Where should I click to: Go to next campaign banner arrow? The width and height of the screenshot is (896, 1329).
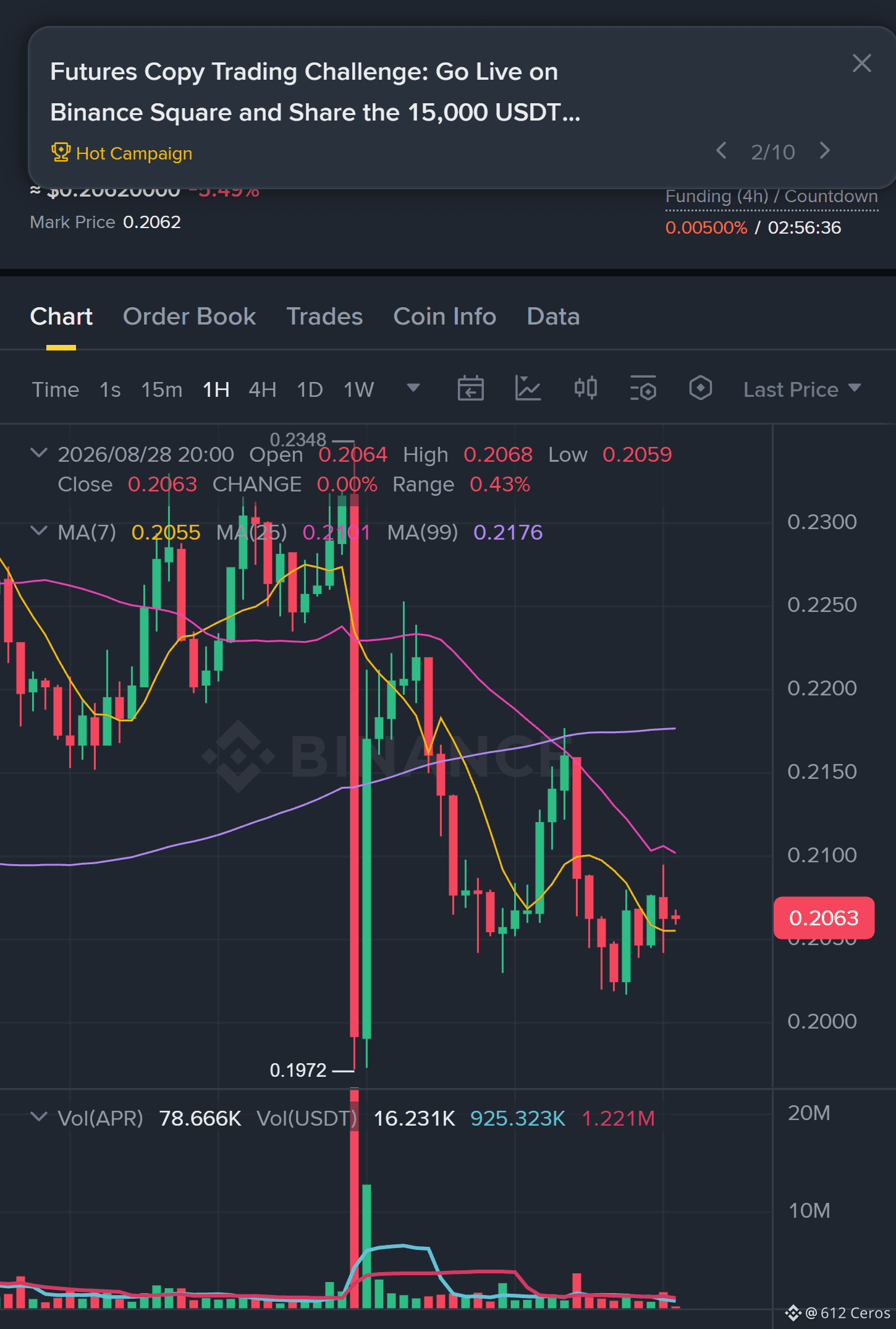pyautogui.click(x=825, y=151)
